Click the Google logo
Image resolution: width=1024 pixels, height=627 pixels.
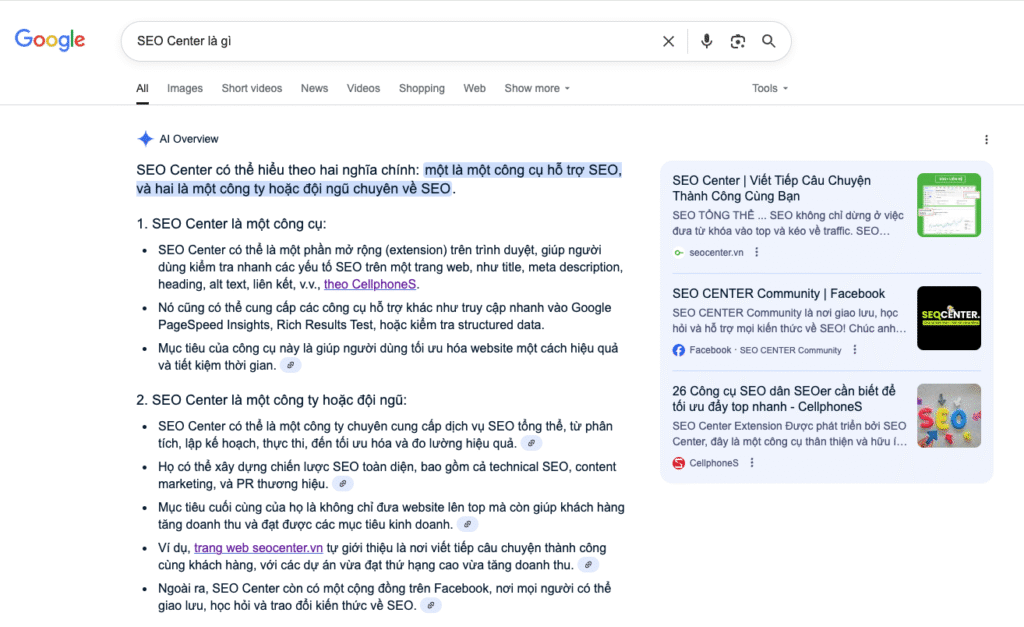pos(50,41)
